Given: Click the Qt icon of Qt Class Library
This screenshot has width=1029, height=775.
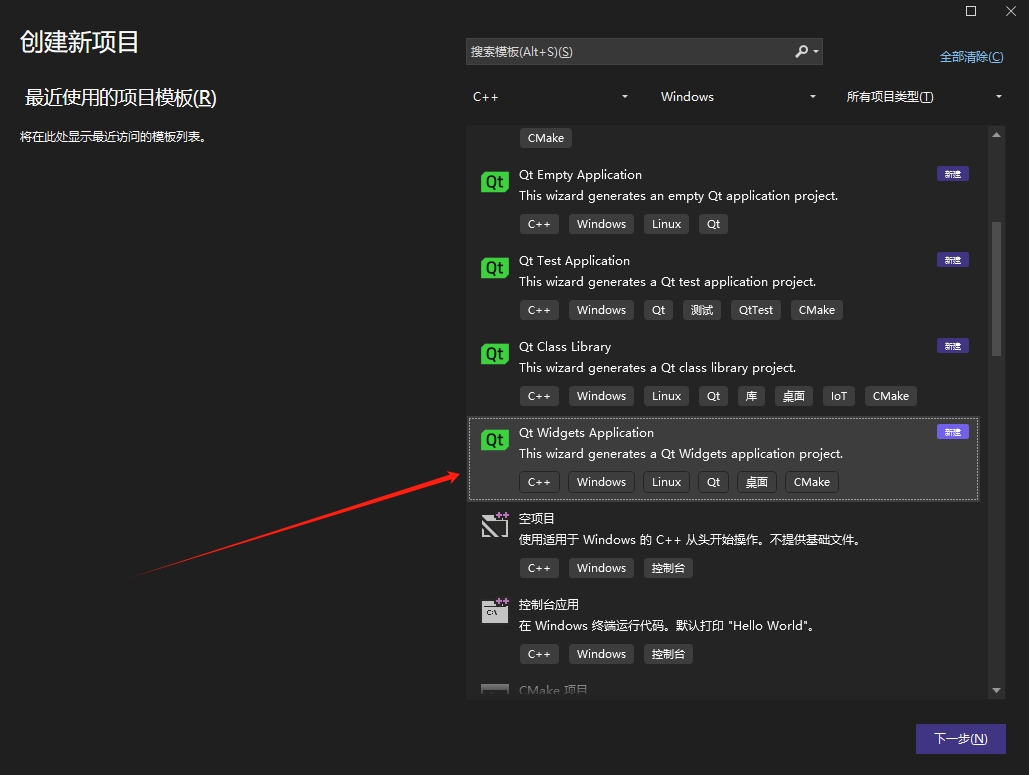Looking at the screenshot, I should (x=495, y=354).
